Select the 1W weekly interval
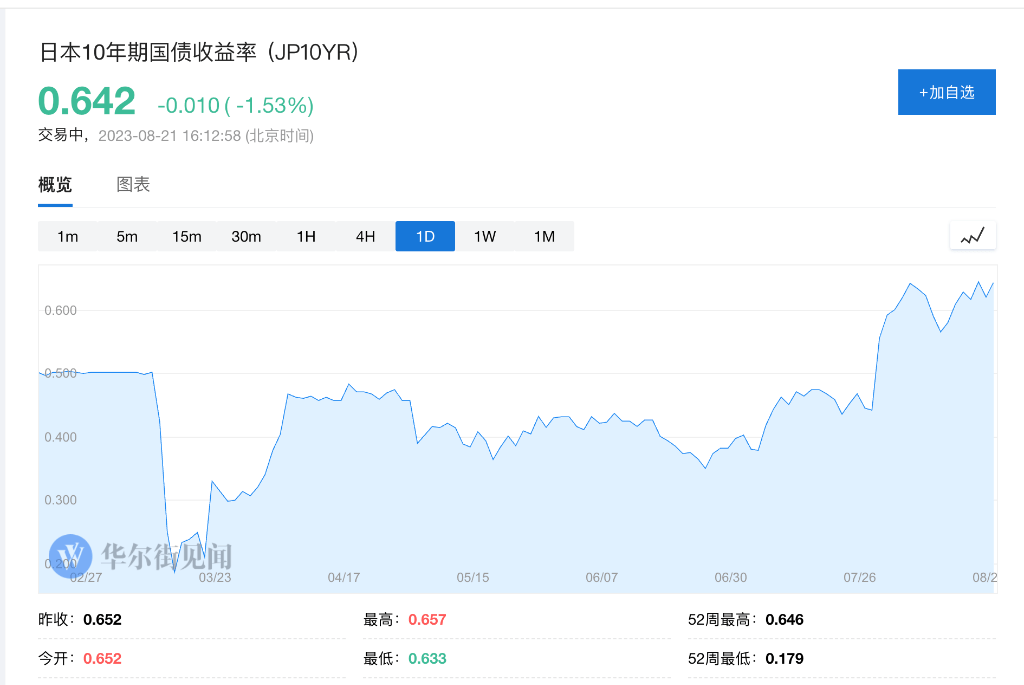1024x685 pixels. 485,236
